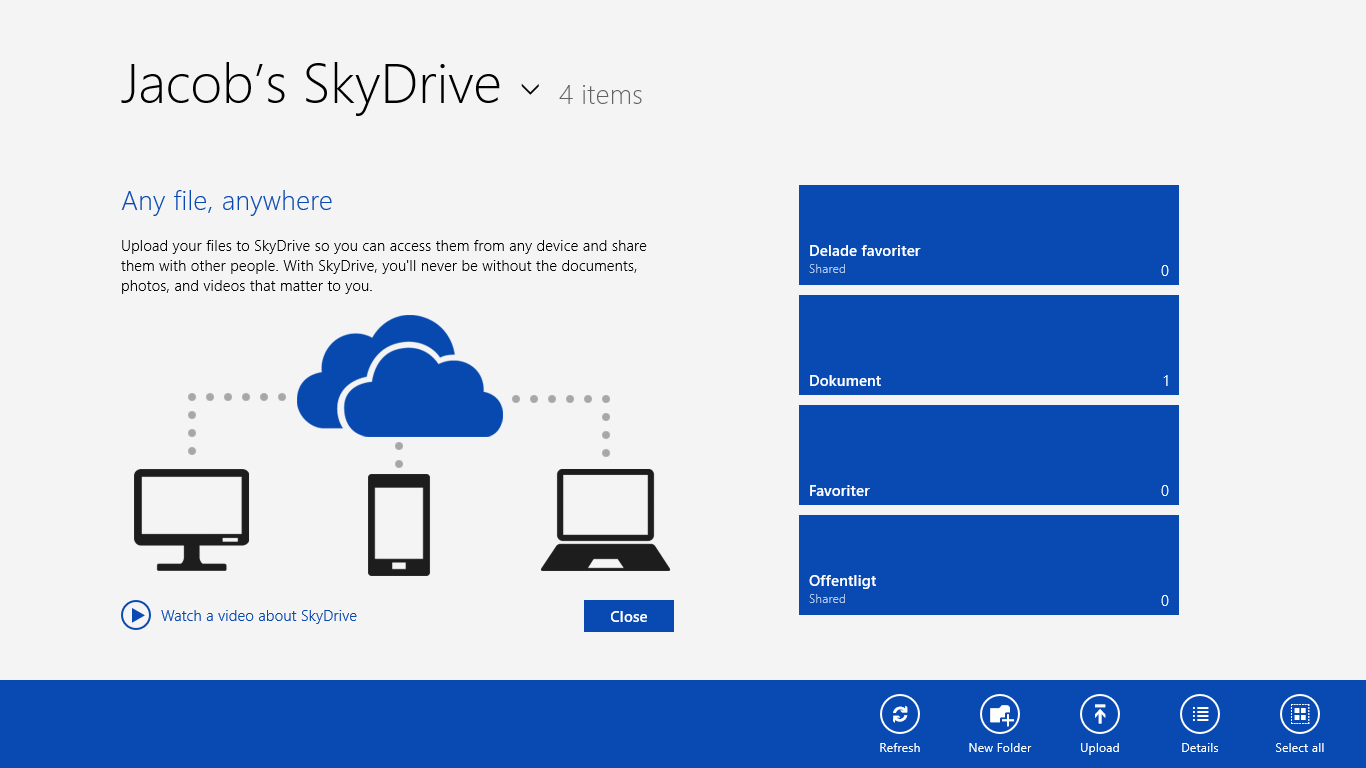Open the Offentligt shared folder
The height and width of the screenshot is (768, 1366).
pyautogui.click(x=988, y=565)
